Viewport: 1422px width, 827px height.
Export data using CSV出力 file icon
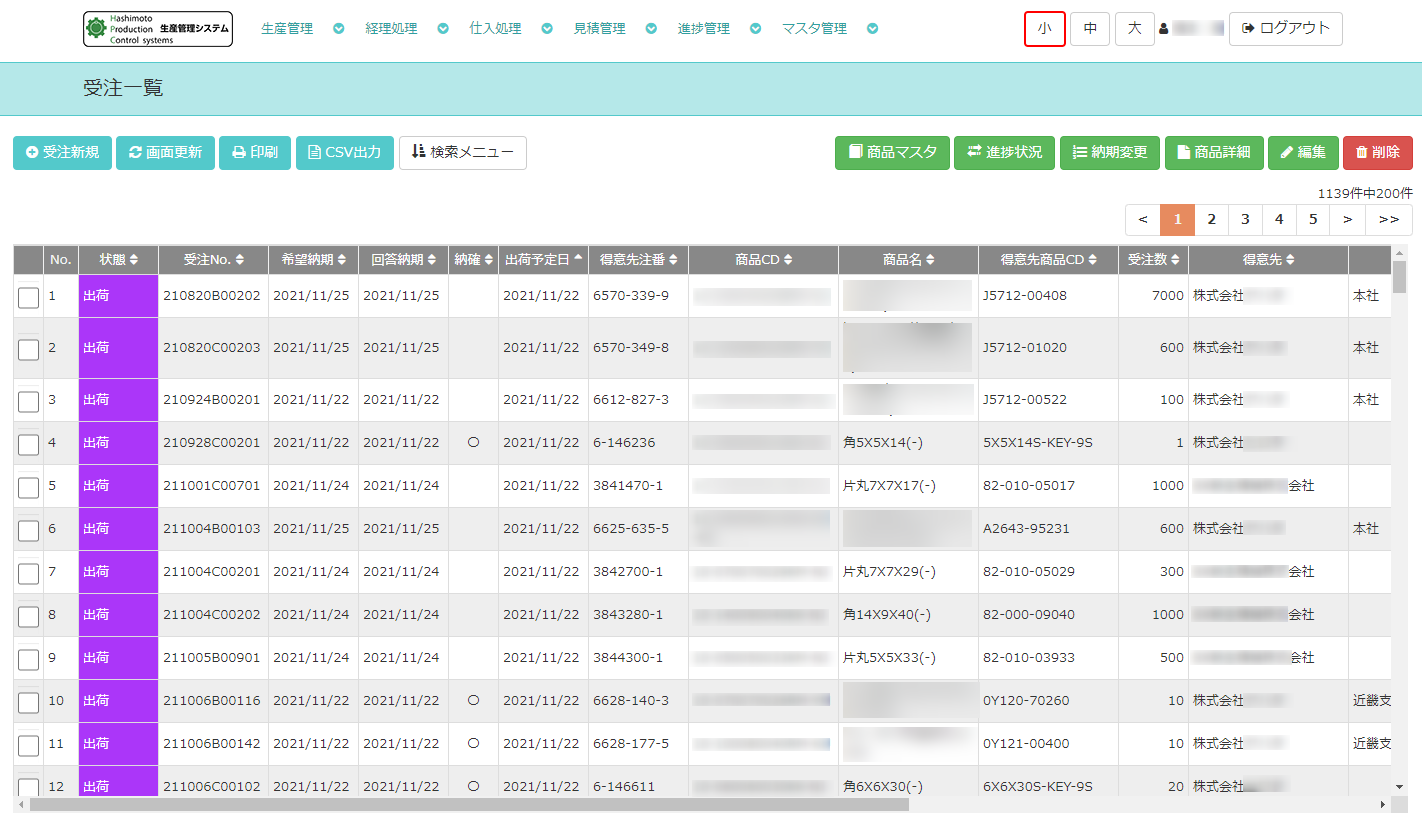[345, 153]
